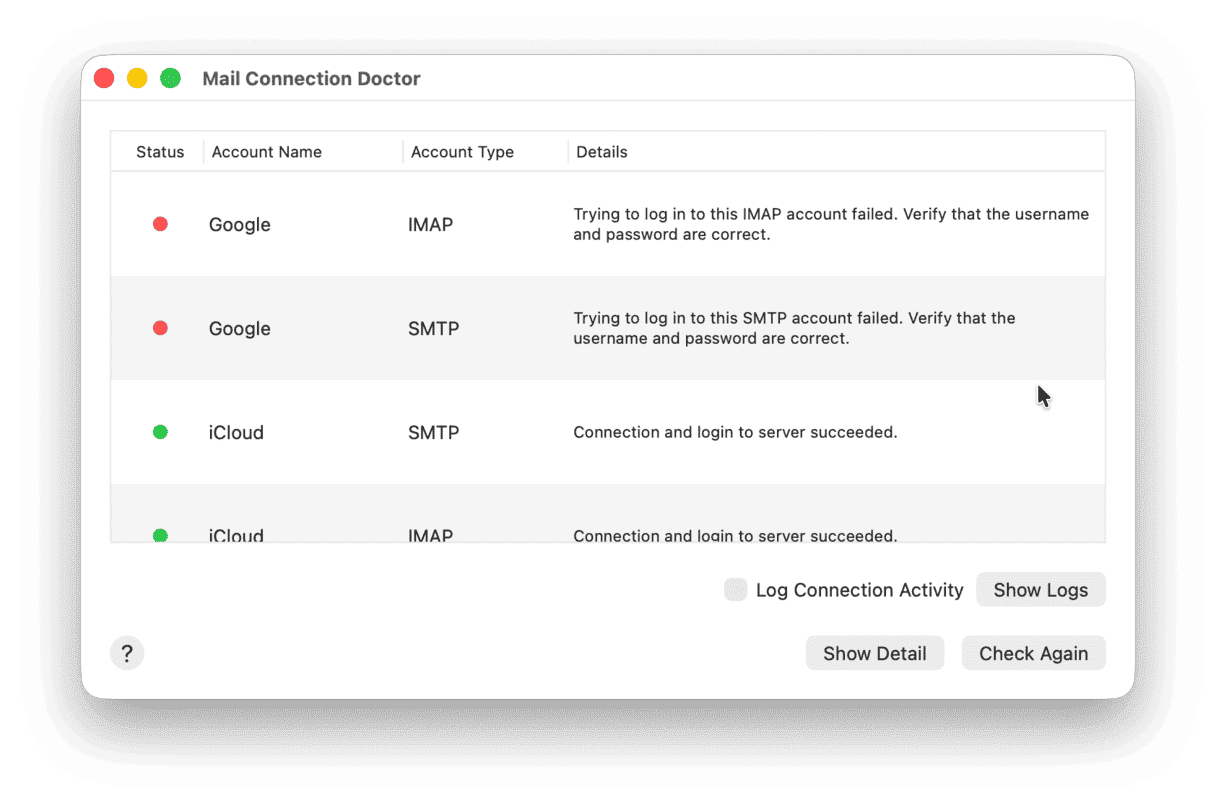Click the iCloud SMTP connection succeeded details text
This screenshot has width=1216, height=806.
click(x=735, y=433)
